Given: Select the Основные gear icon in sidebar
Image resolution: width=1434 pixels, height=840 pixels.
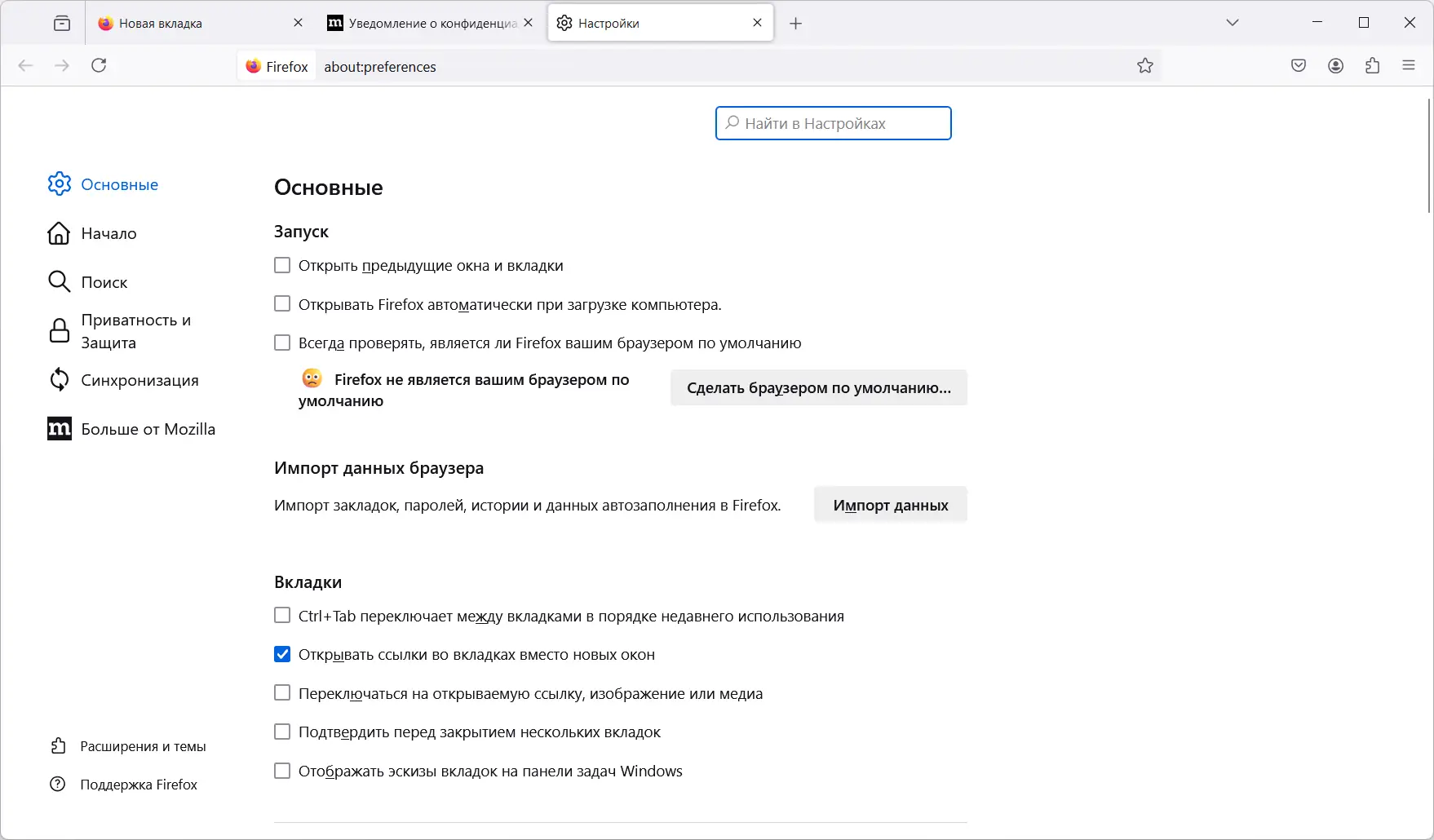Looking at the screenshot, I should point(58,184).
